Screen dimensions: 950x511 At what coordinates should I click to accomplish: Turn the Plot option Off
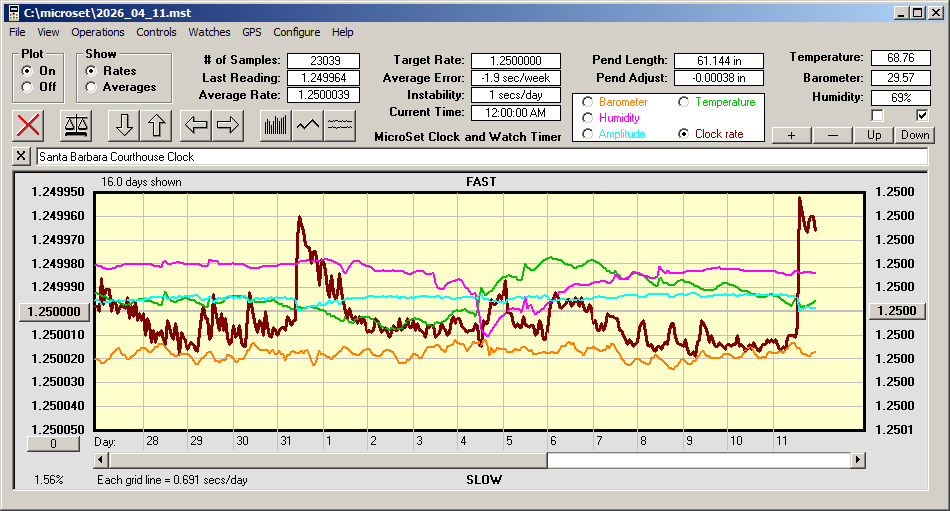point(26,87)
